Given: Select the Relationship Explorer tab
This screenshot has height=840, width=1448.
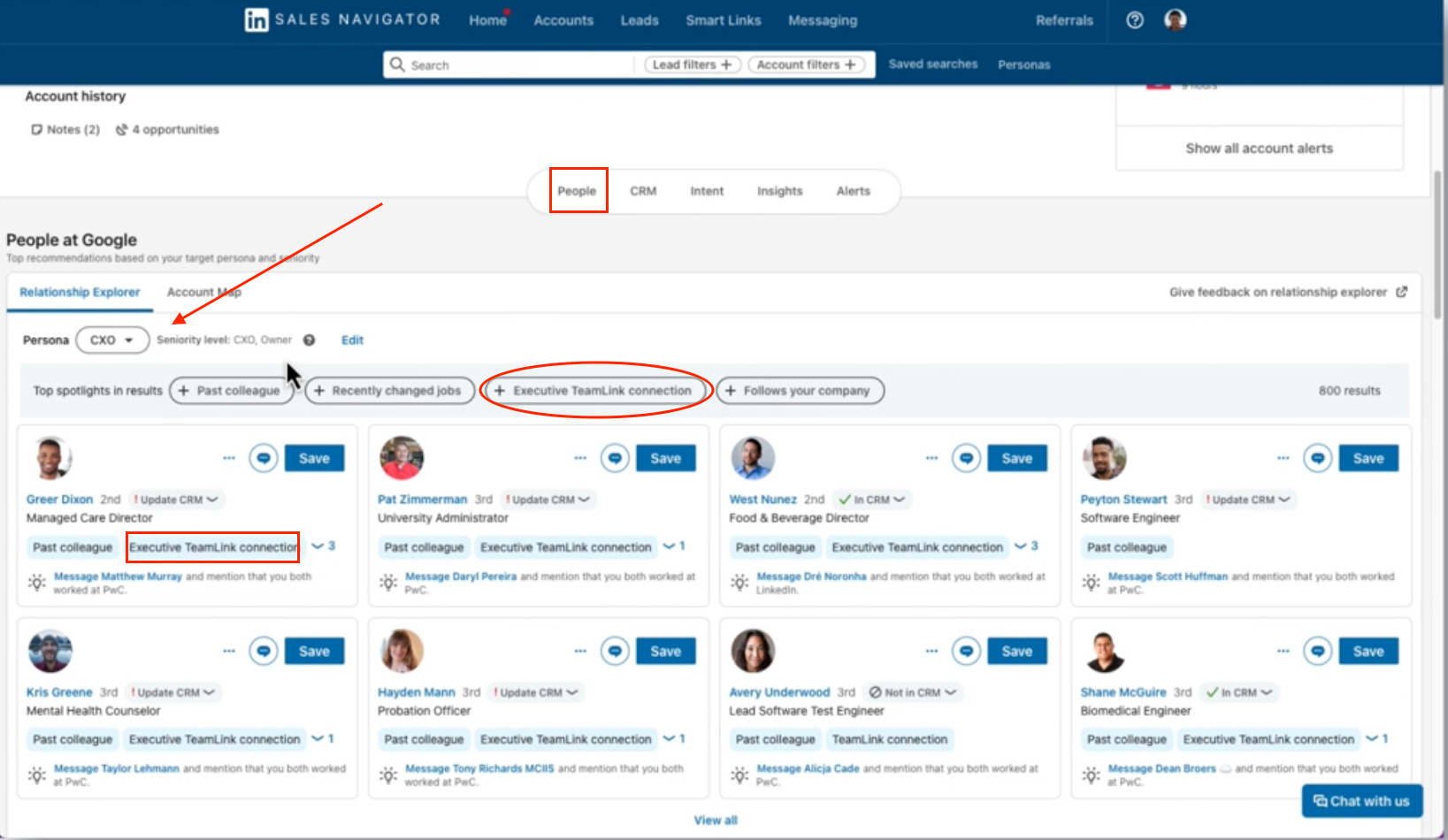Looking at the screenshot, I should click(x=80, y=292).
